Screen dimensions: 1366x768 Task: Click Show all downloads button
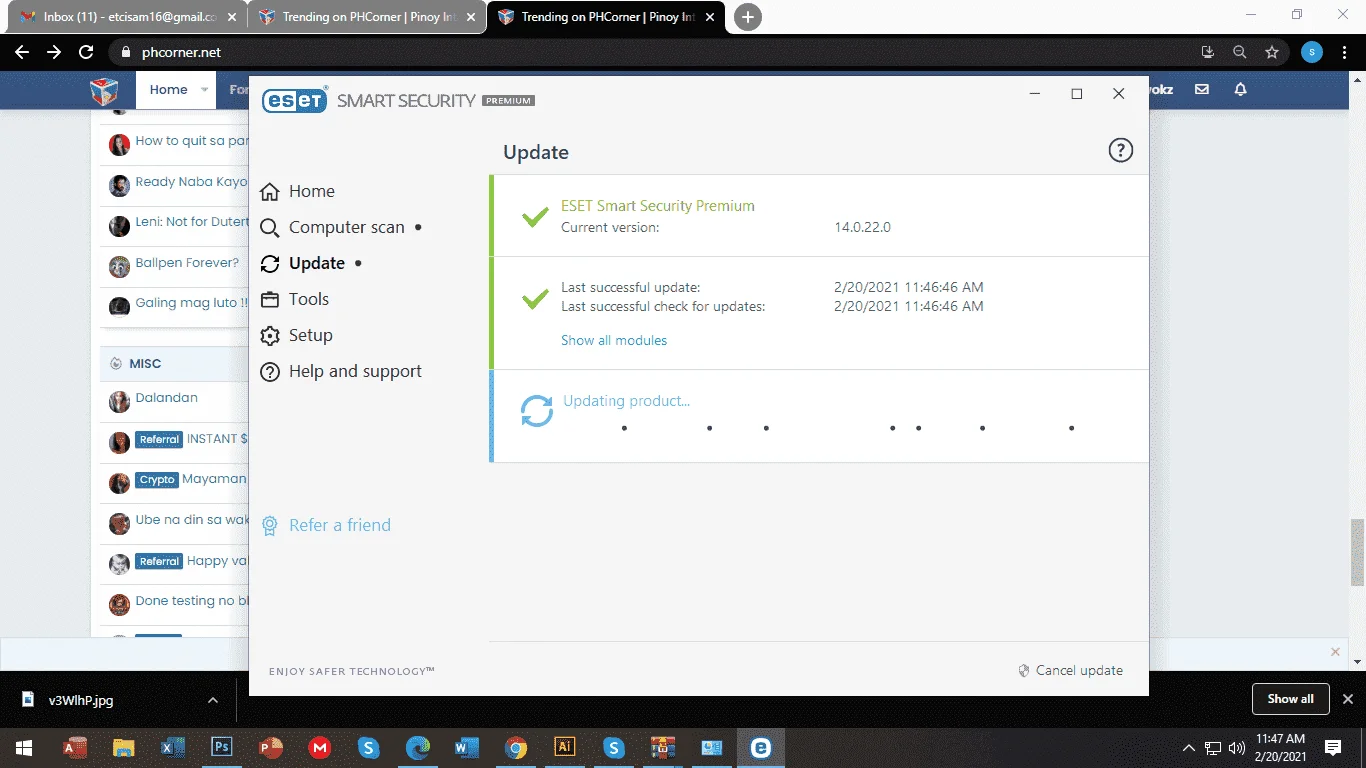coord(1290,699)
